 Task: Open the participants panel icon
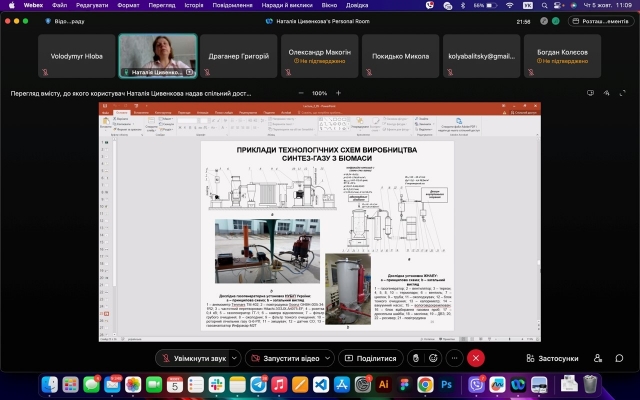point(597,357)
